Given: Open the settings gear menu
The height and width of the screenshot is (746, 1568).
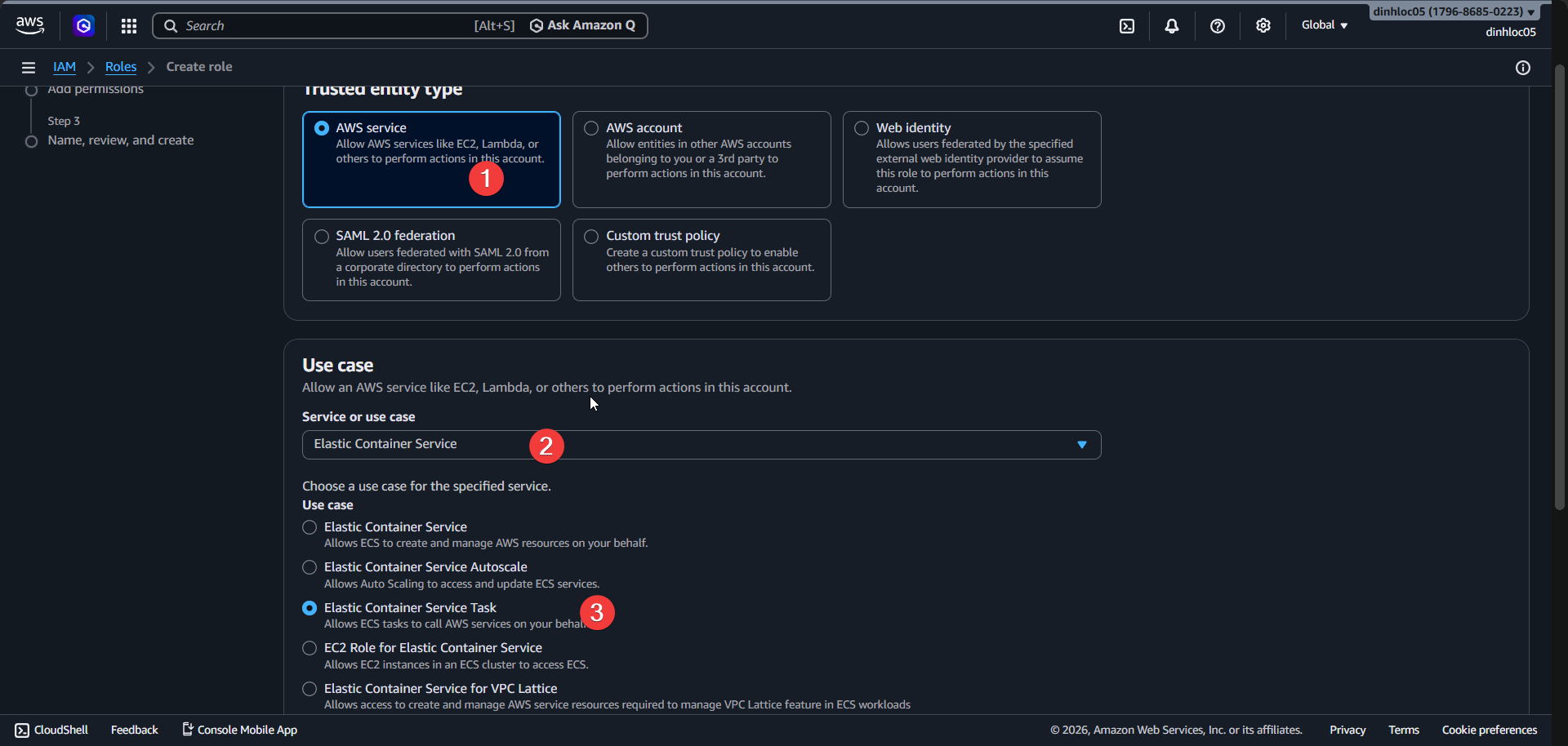Looking at the screenshot, I should click(1263, 25).
